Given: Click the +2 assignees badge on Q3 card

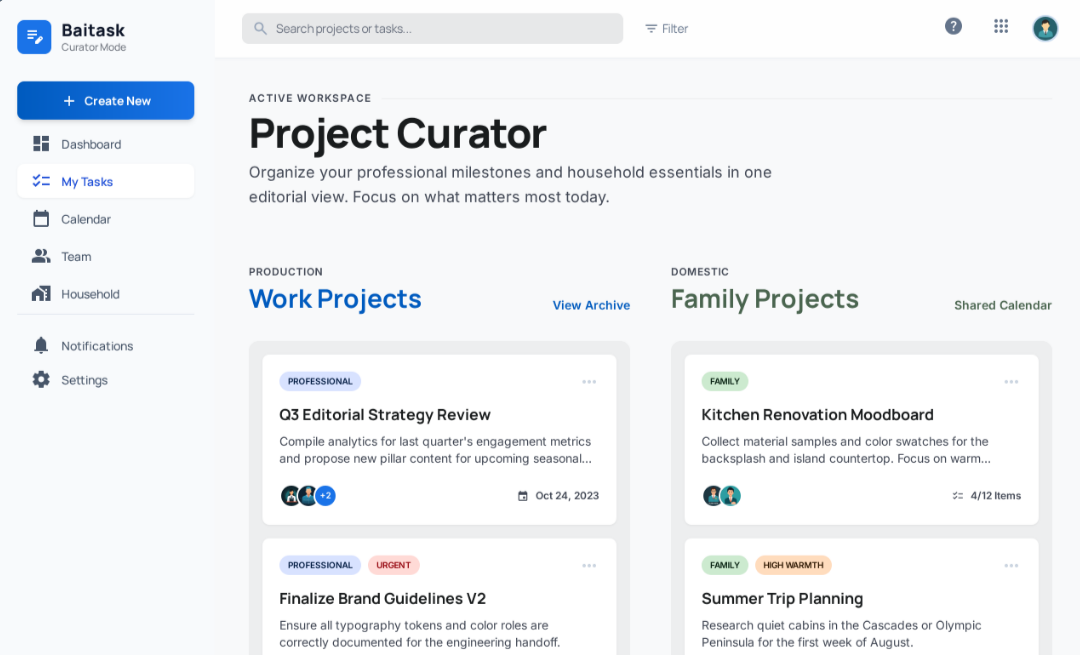Looking at the screenshot, I should click(x=325, y=496).
